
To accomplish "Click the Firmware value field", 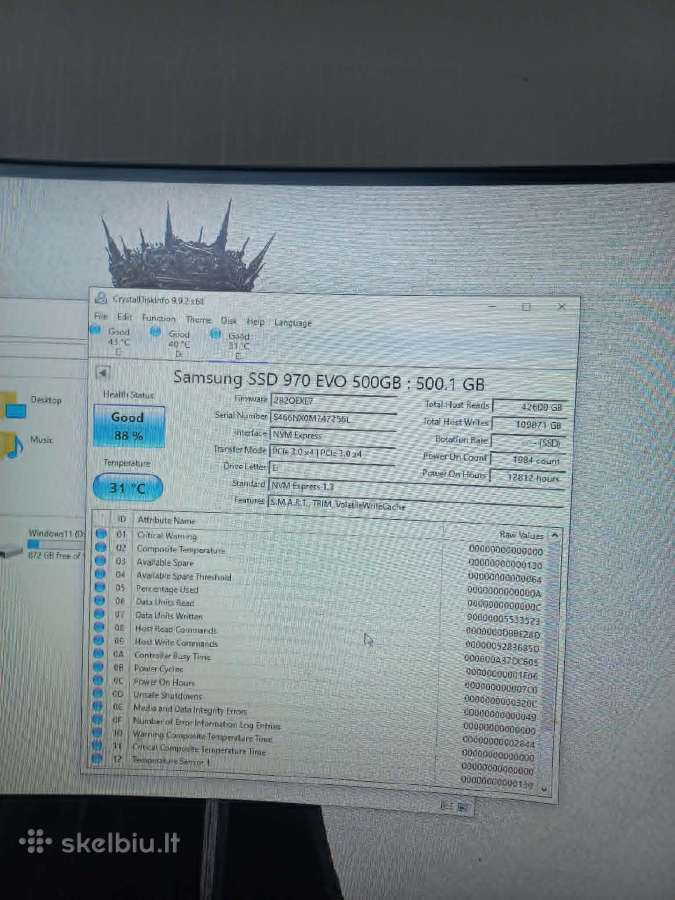I will point(333,400).
